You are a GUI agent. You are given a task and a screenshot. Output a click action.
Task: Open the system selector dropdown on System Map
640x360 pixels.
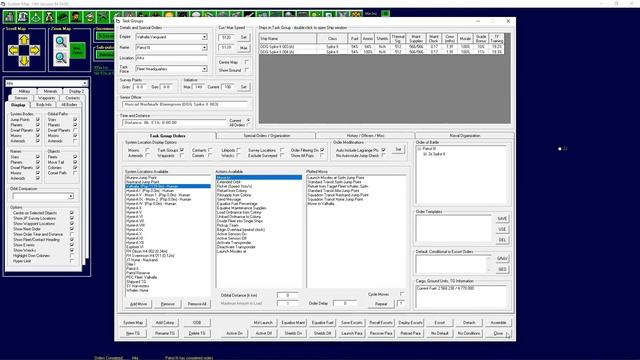[84, 83]
